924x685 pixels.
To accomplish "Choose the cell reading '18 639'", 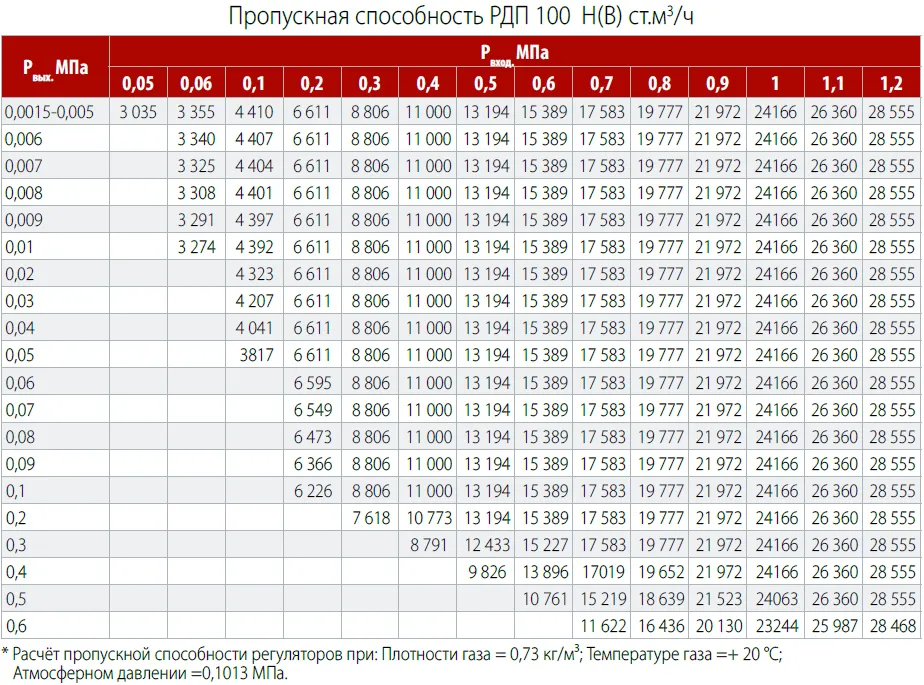I will pyautogui.click(x=661, y=599).
